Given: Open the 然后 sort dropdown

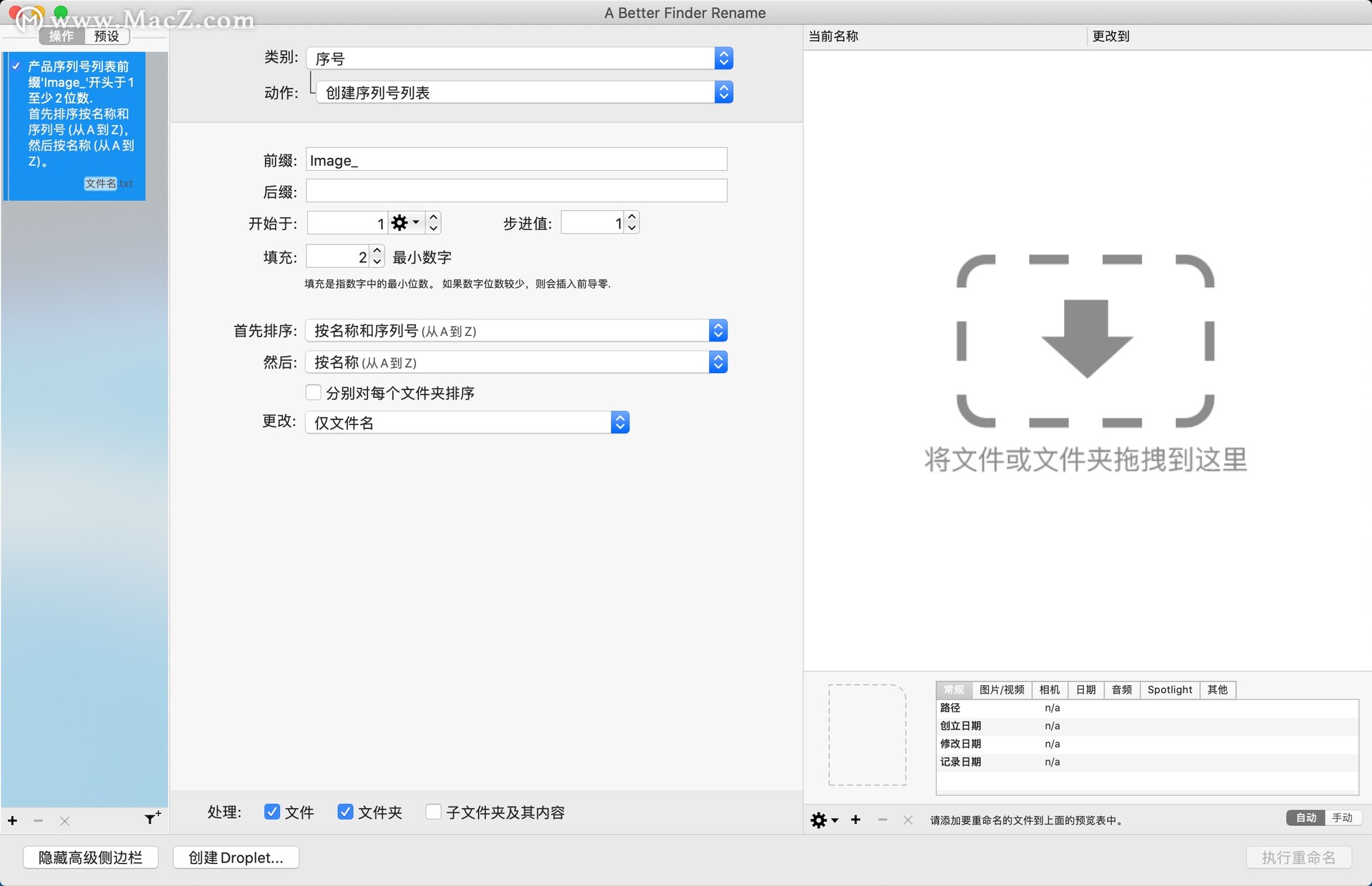Looking at the screenshot, I should (x=516, y=362).
